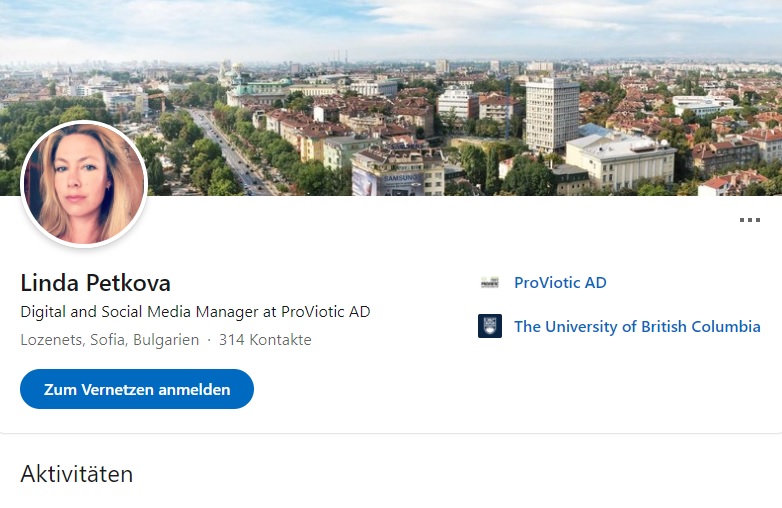Open the ProViotic AD company link
The image size is (782, 508).
(x=560, y=283)
